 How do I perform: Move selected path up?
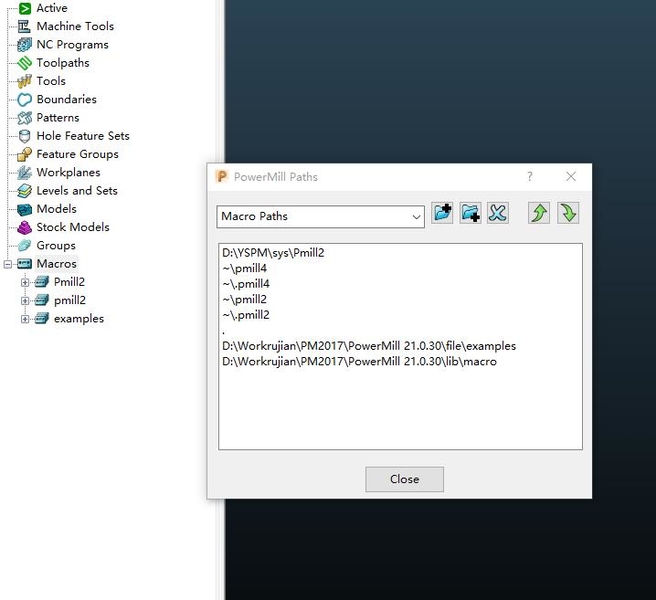click(x=539, y=213)
